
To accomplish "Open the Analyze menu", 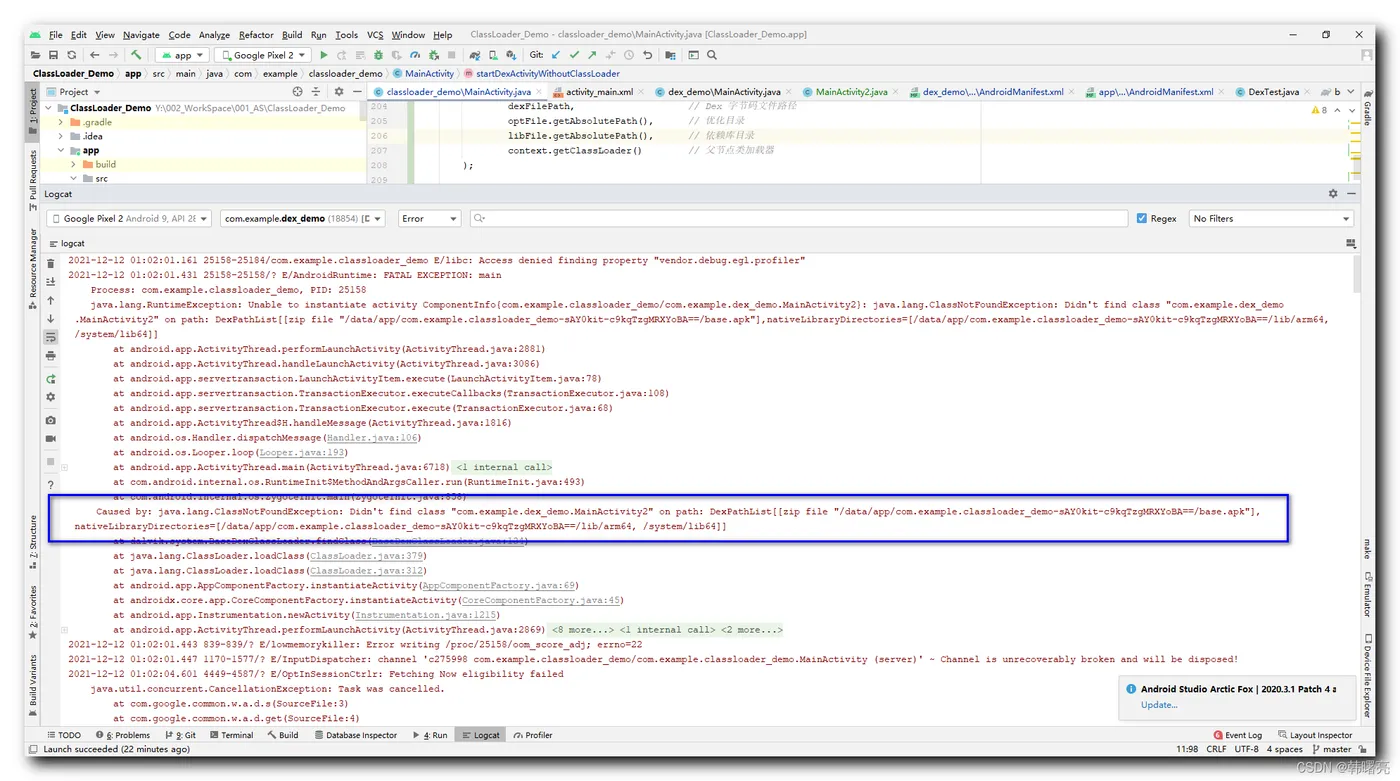I will (214, 35).
